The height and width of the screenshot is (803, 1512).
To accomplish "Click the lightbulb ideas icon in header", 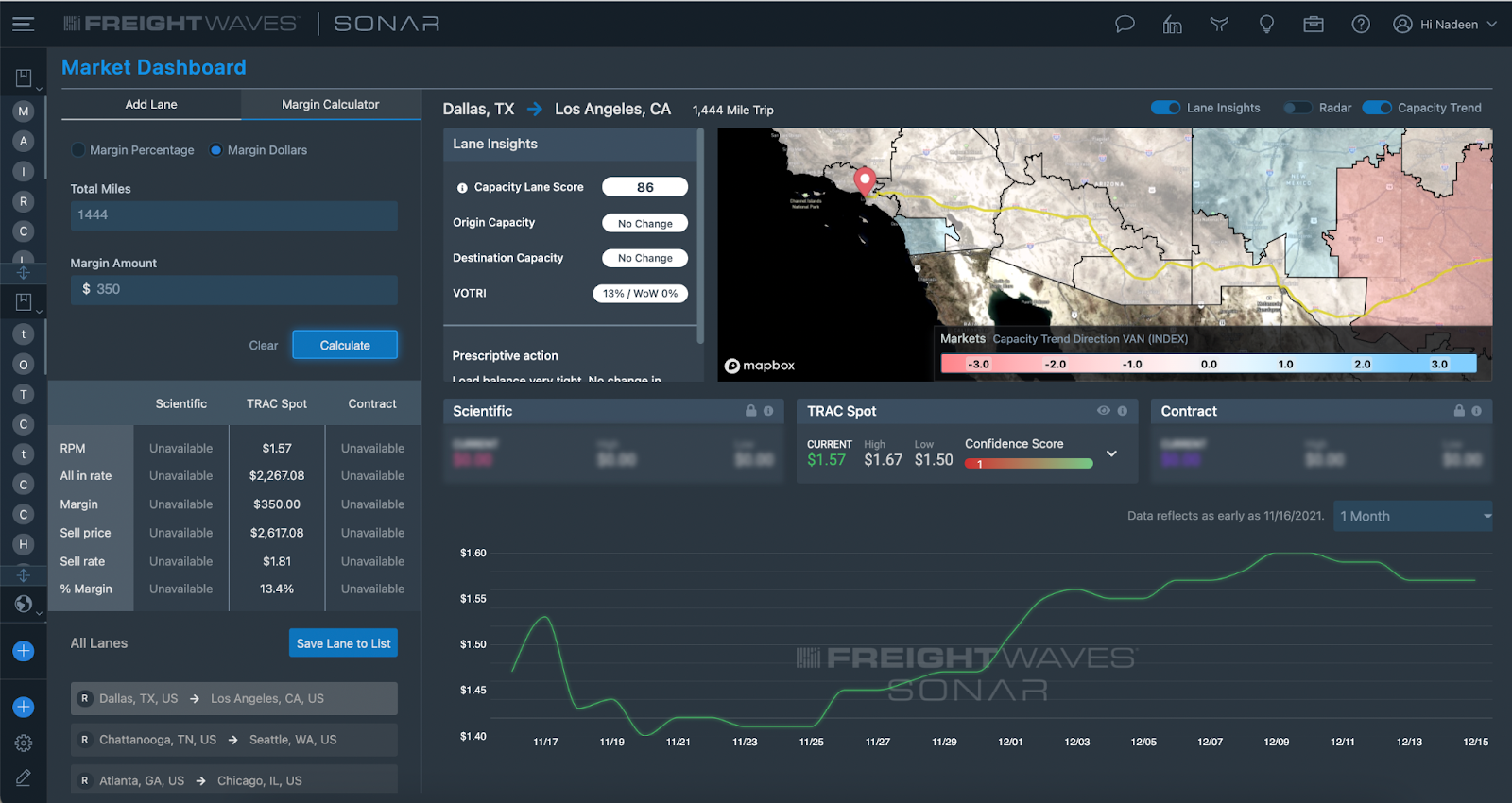I will [x=1266, y=25].
